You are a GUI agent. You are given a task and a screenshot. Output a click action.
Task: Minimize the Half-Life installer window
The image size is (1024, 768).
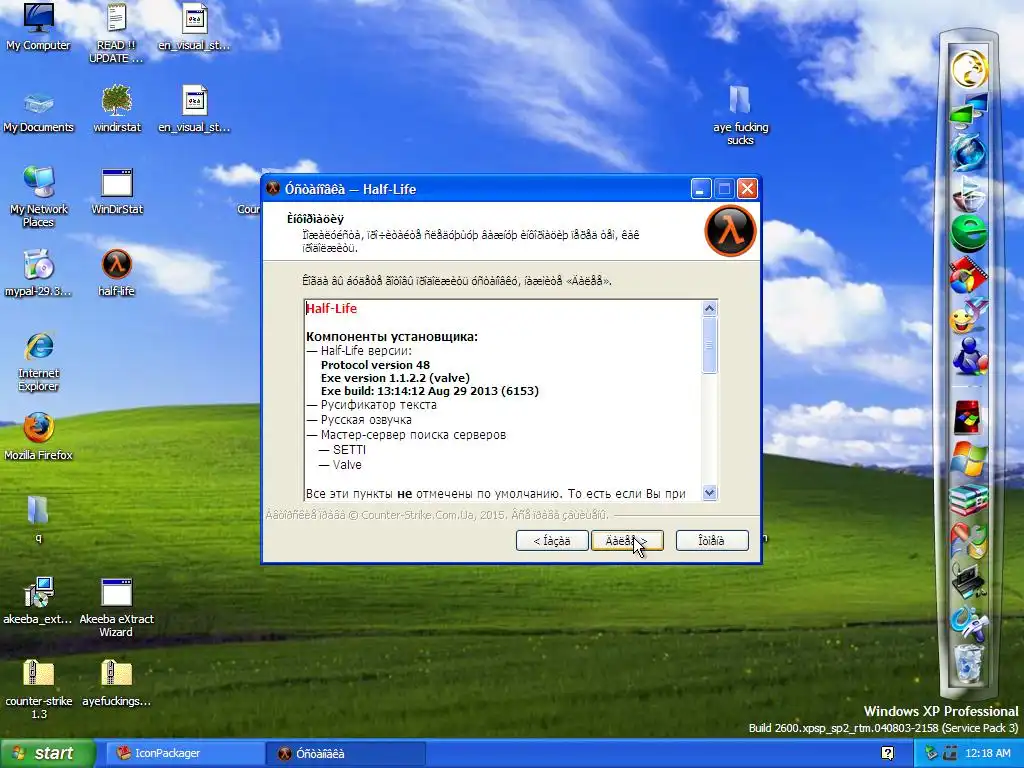[700, 189]
